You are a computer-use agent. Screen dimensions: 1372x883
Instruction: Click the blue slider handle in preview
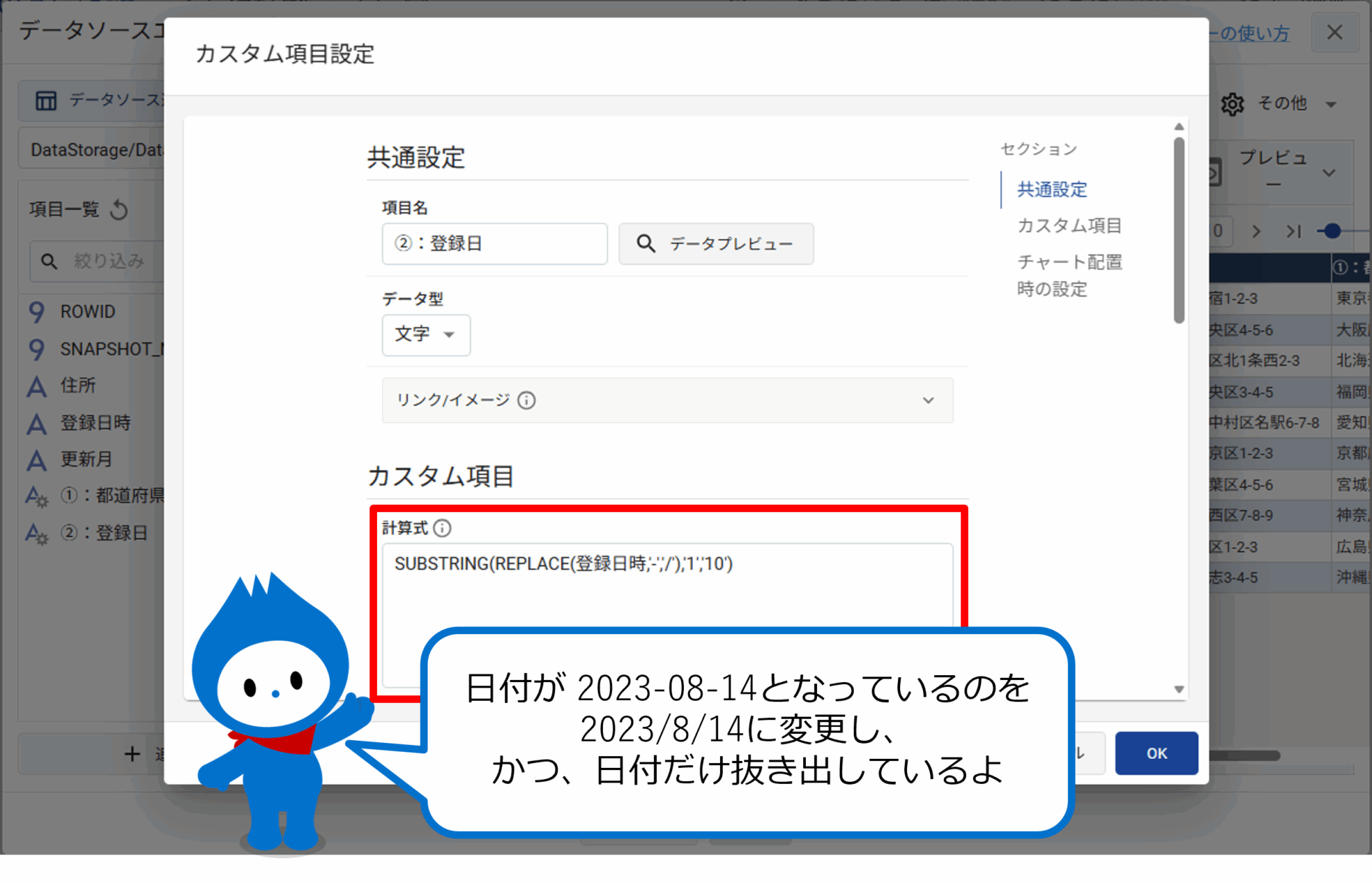pyautogui.click(x=1331, y=231)
